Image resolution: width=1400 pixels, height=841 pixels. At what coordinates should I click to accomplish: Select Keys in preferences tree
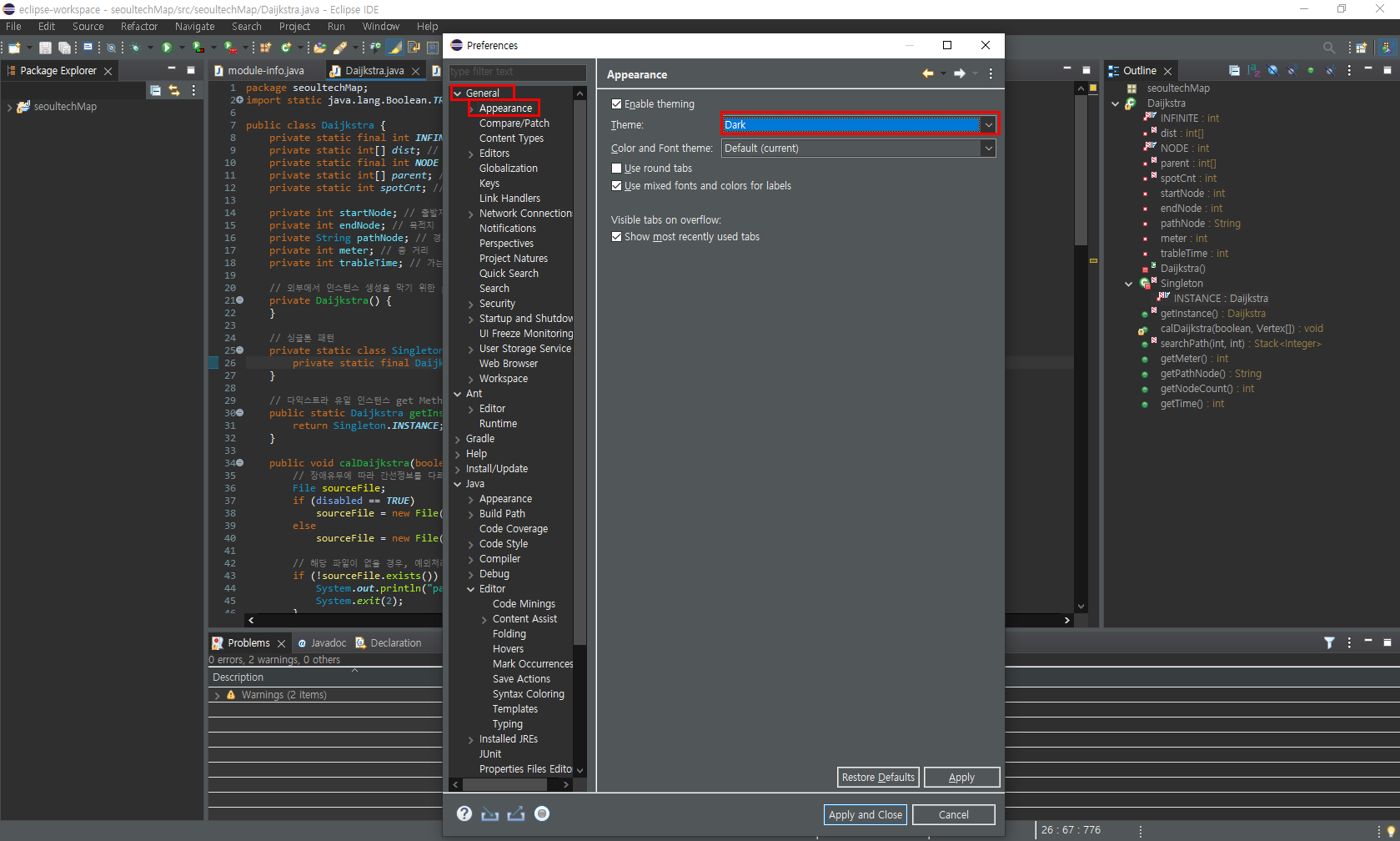[x=489, y=184]
